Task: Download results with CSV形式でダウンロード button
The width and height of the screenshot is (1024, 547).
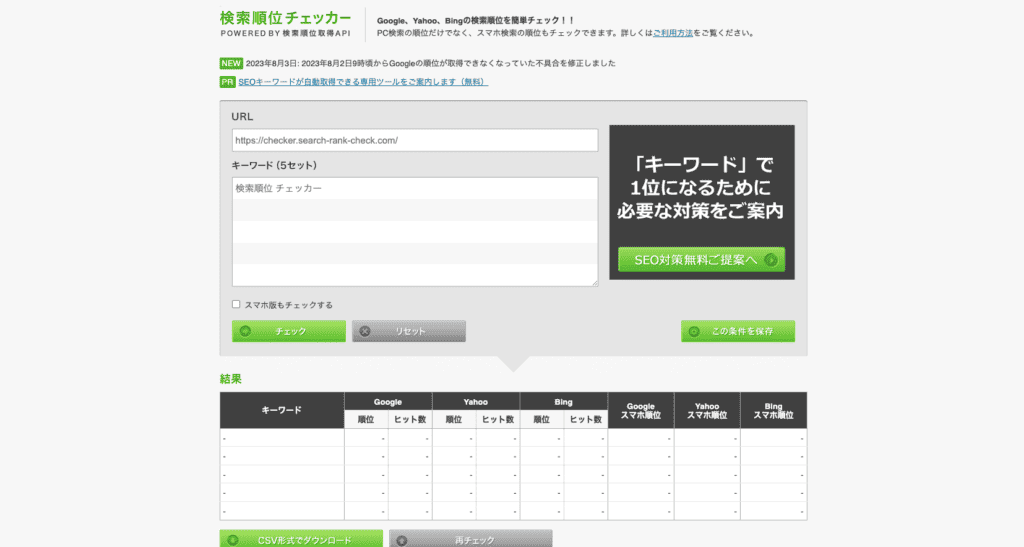Action: [x=301, y=539]
